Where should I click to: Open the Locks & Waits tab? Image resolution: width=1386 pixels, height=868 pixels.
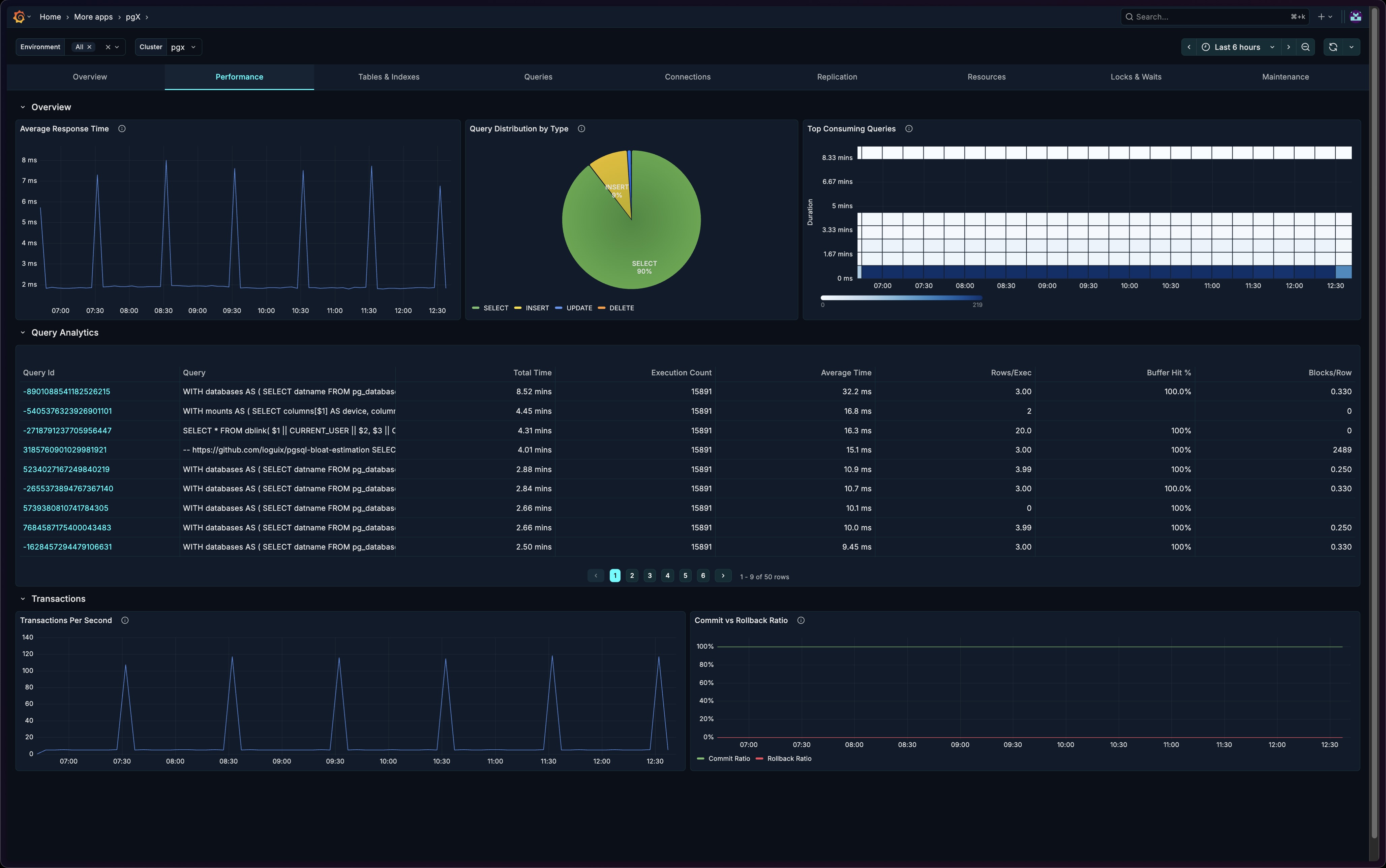coord(1136,77)
